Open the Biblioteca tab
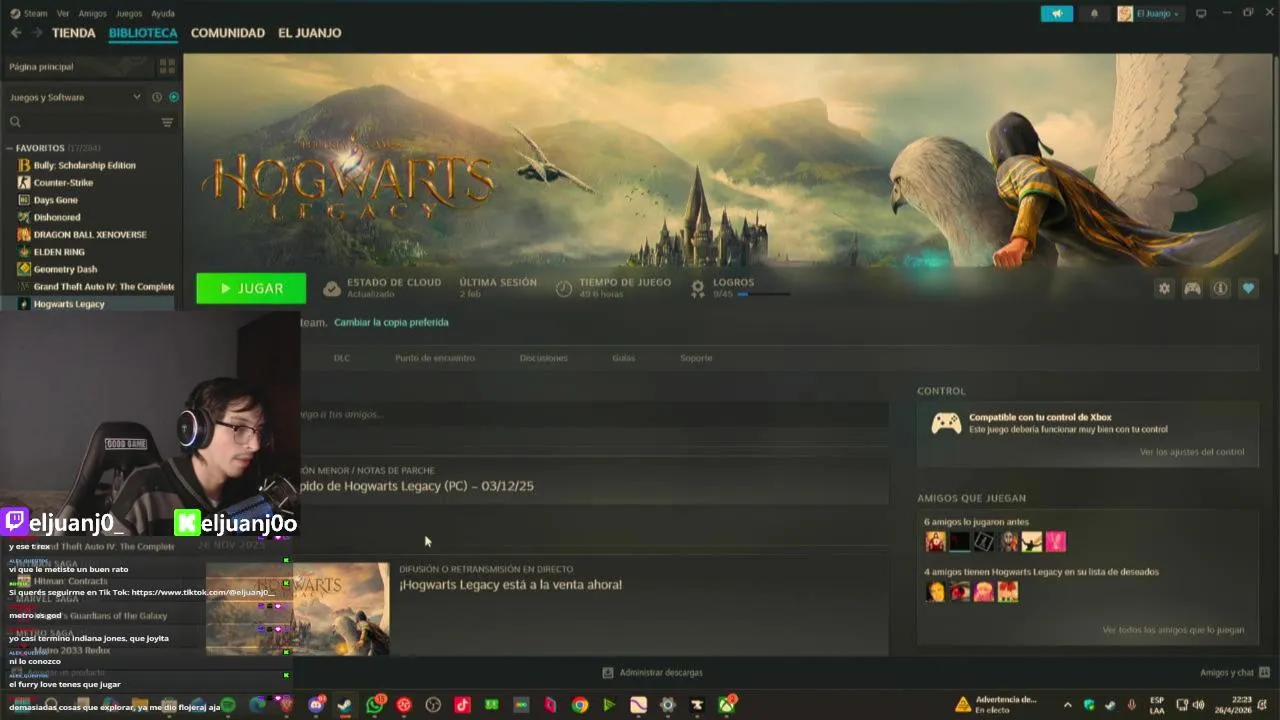This screenshot has width=1280, height=720. click(x=143, y=33)
